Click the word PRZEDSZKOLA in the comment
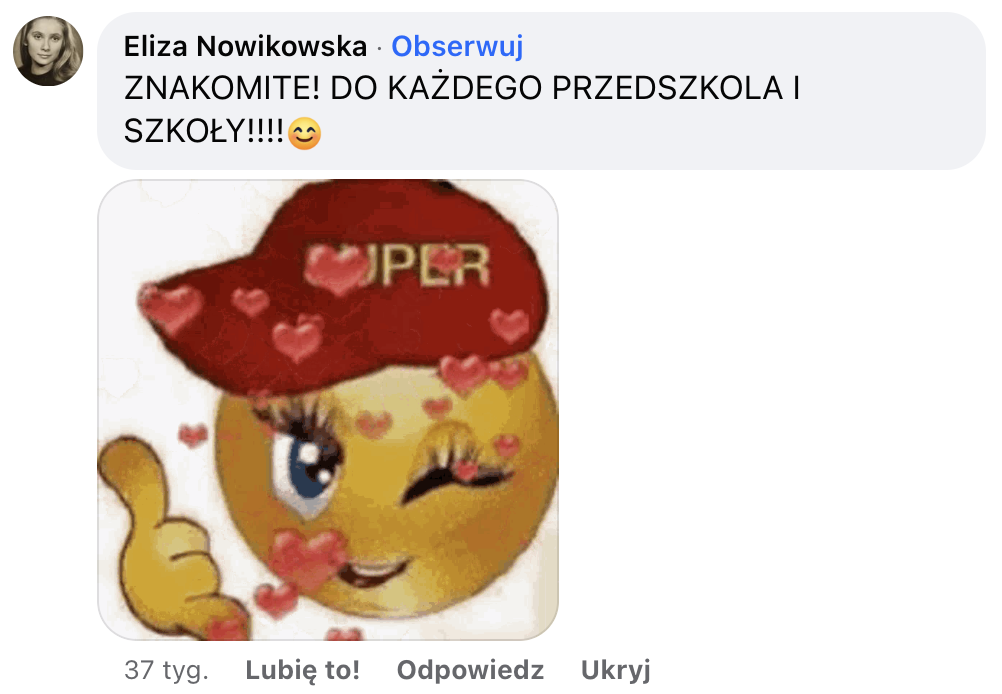The height and width of the screenshot is (694, 1002). [x=668, y=88]
